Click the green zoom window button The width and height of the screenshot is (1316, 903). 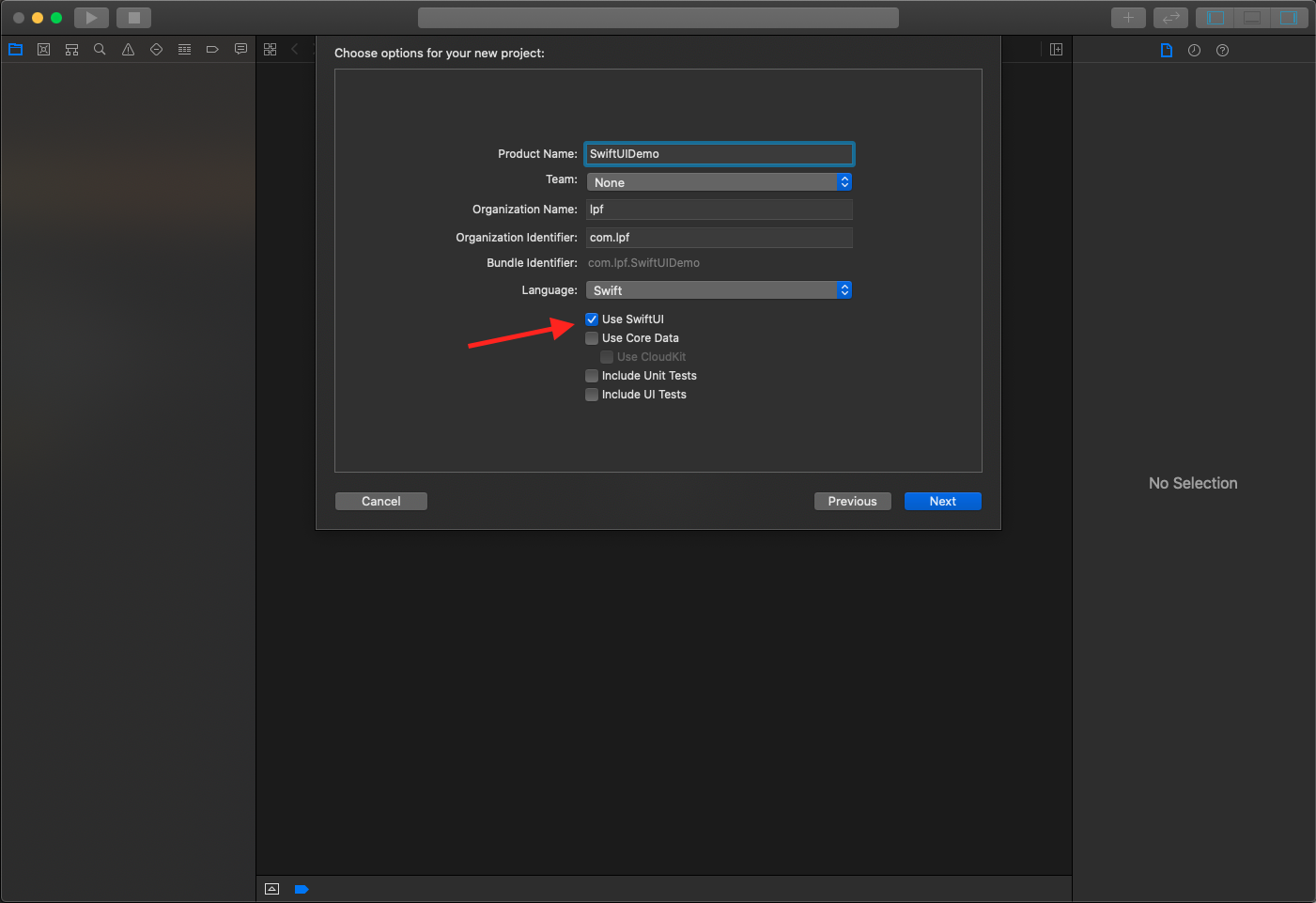click(x=56, y=18)
